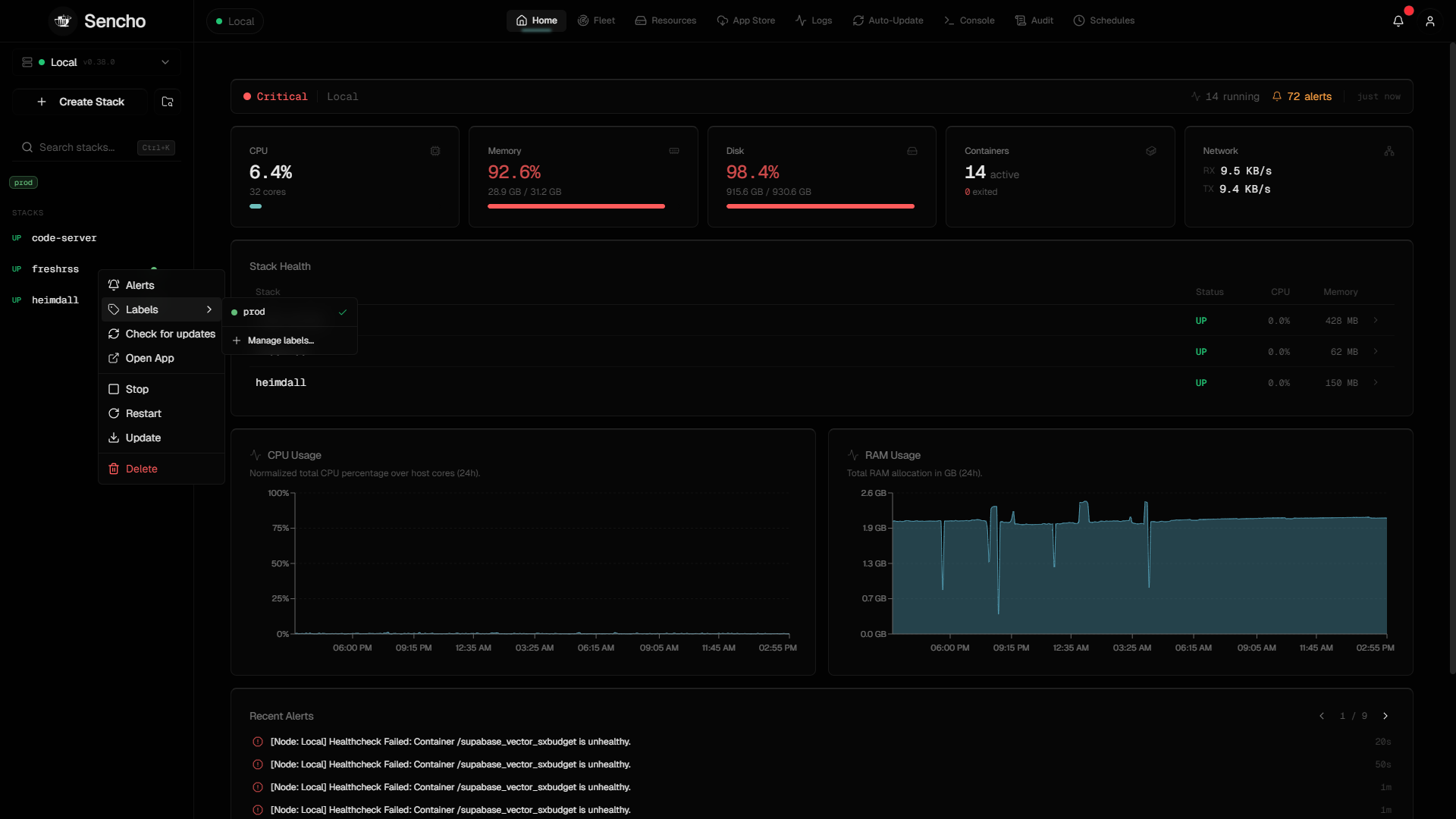Click the CPU card chip icon
Image resolution: width=1456 pixels, height=819 pixels.
coord(435,151)
